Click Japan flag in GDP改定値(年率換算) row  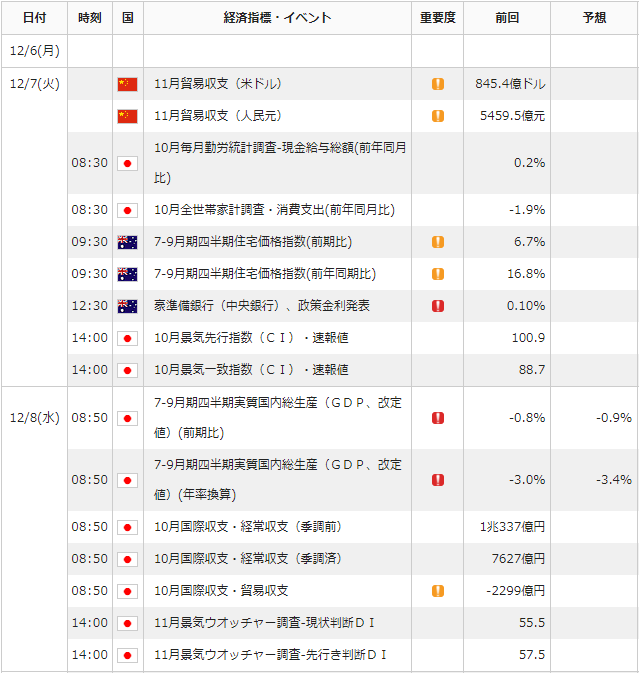(x=127, y=480)
